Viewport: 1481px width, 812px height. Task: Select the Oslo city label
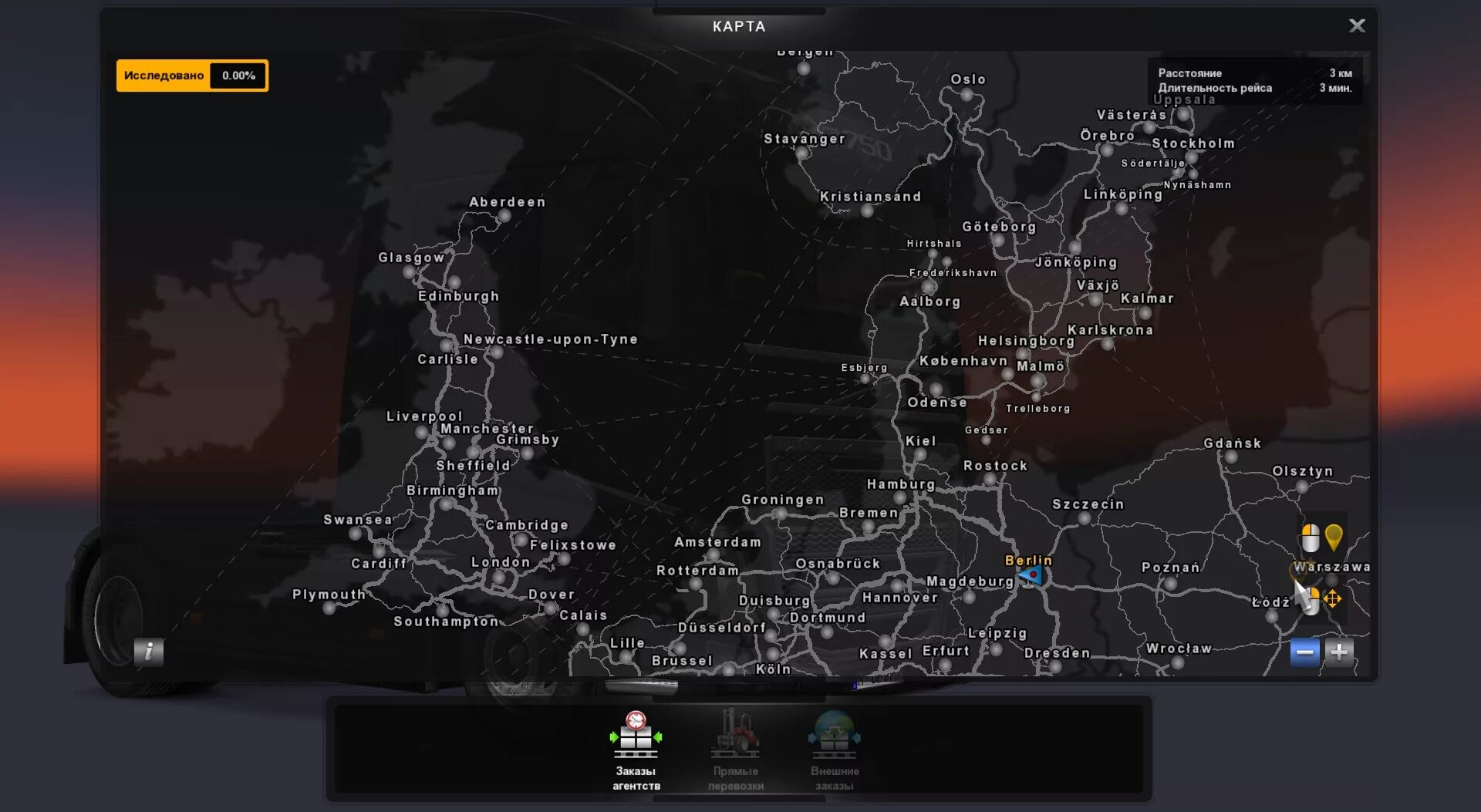coord(968,79)
